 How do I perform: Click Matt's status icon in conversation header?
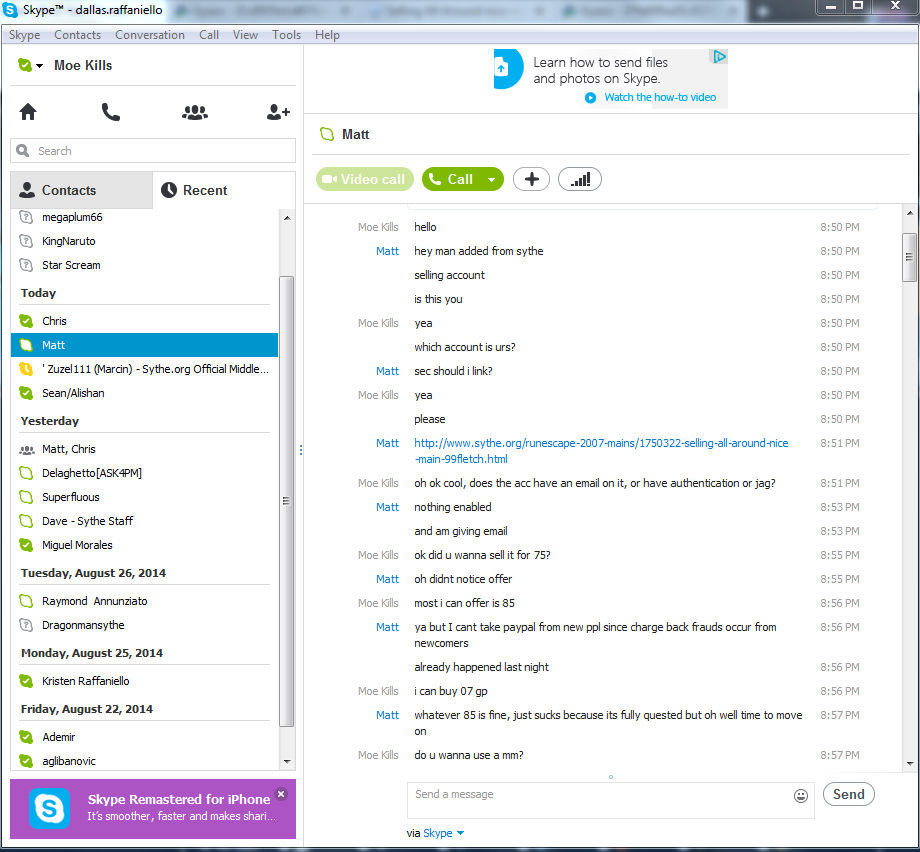tap(326, 134)
